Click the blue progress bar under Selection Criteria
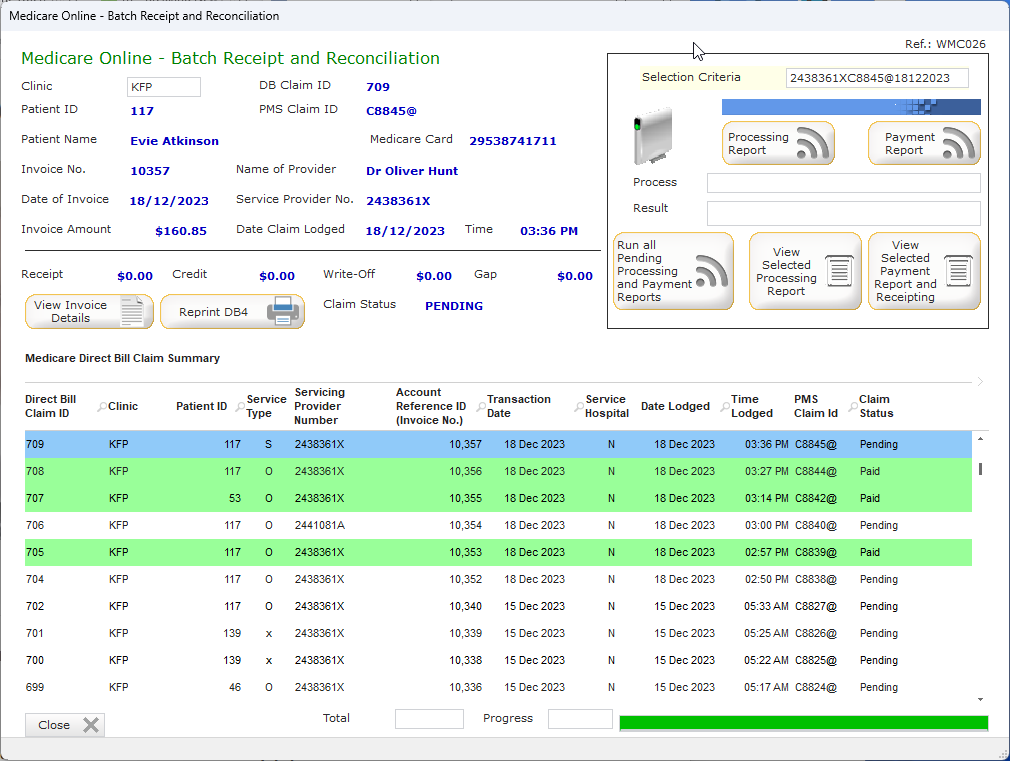Image resolution: width=1010 pixels, height=761 pixels. (x=851, y=107)
